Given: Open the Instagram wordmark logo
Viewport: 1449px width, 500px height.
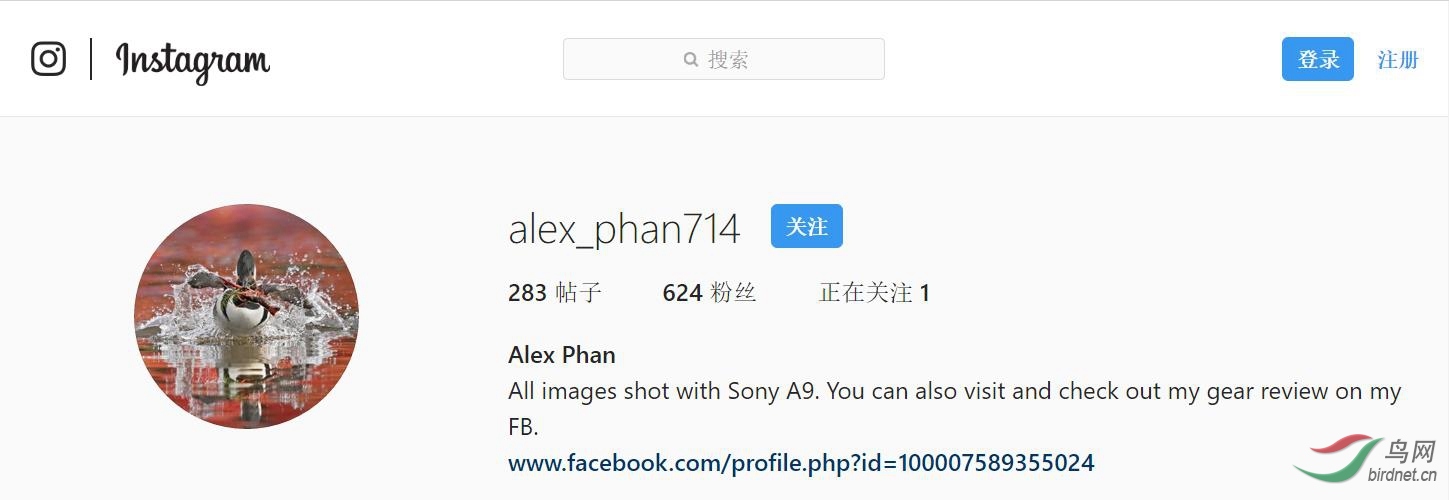Looking at the screenshot, I should click(192, 62).
